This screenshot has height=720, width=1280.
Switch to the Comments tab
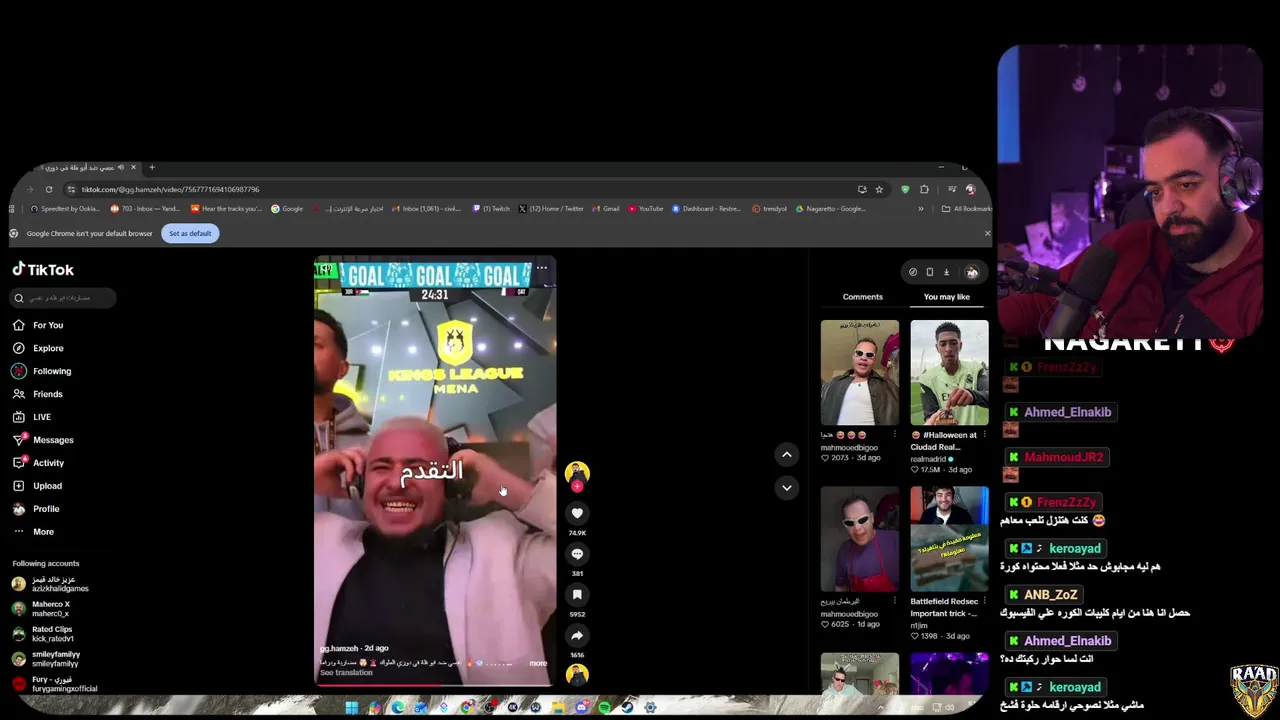(862, 297)
